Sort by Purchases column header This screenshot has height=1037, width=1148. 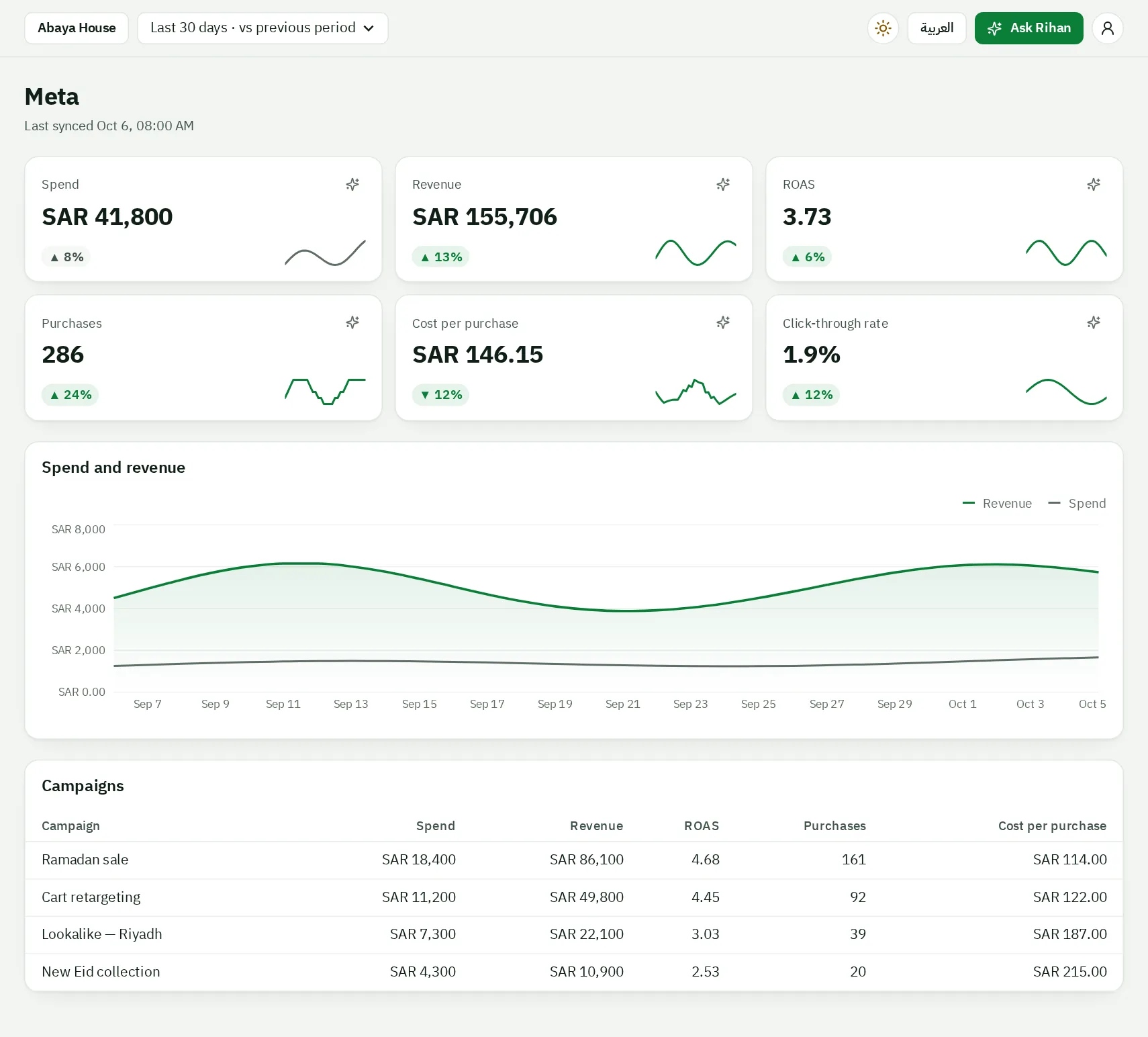pyautogui.click(x=834, y=825)
